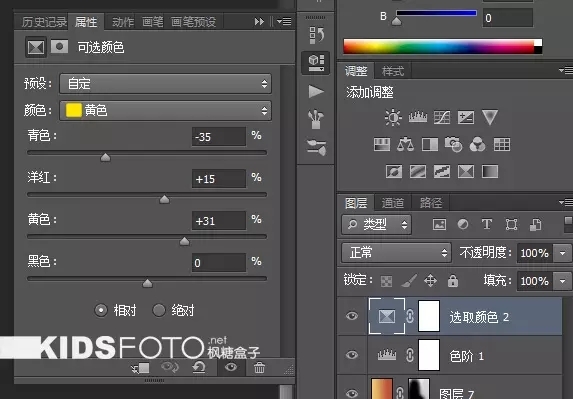Reset adjustment to defaults

point(199,368)
